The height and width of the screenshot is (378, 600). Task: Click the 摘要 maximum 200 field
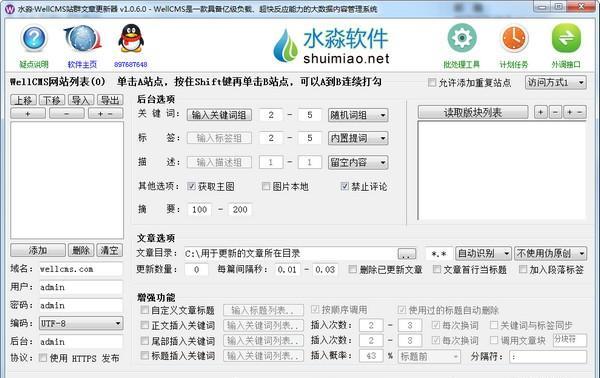[x=240, y=209]
